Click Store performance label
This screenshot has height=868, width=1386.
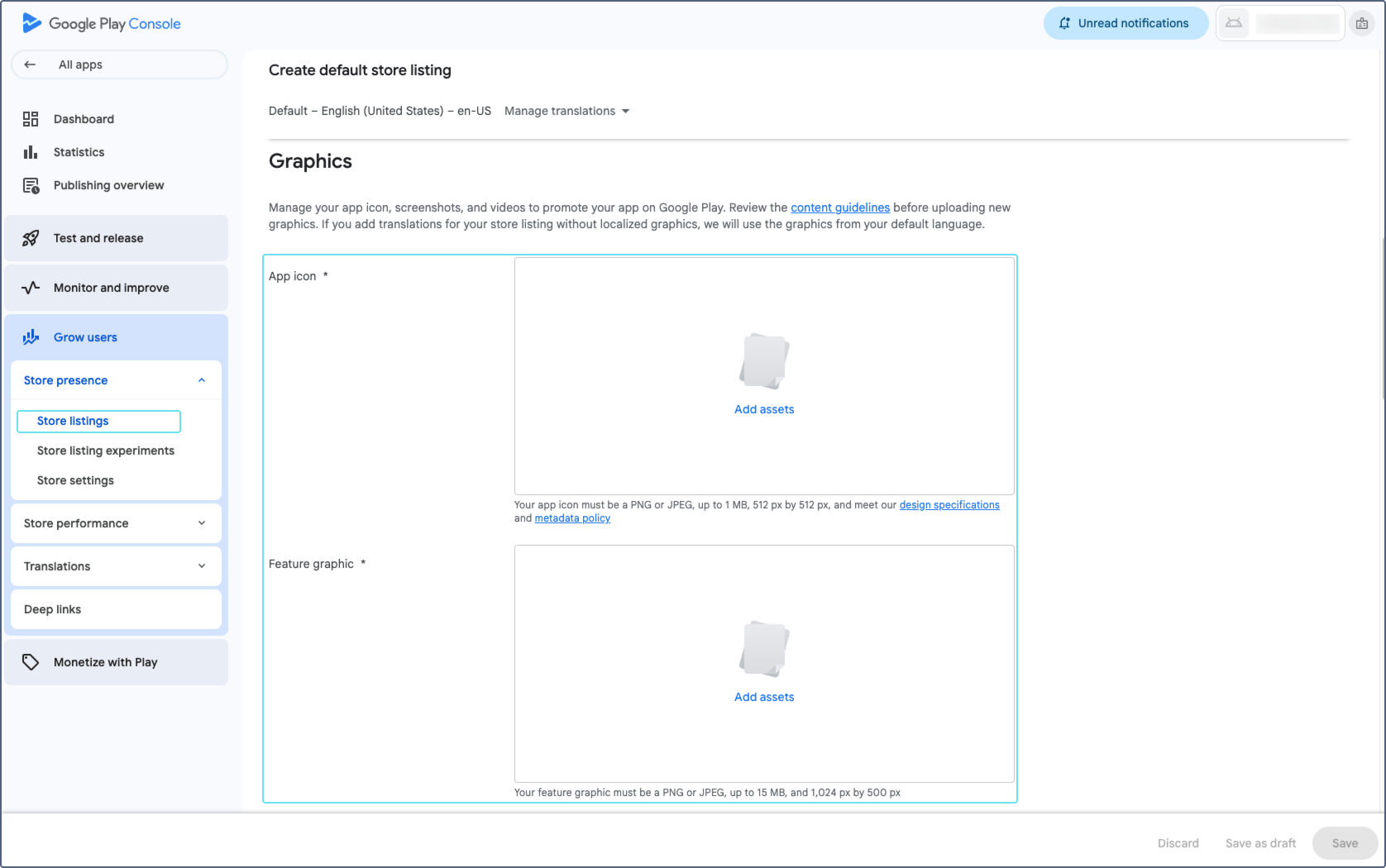pyautogui.click(x=76, y=523)
